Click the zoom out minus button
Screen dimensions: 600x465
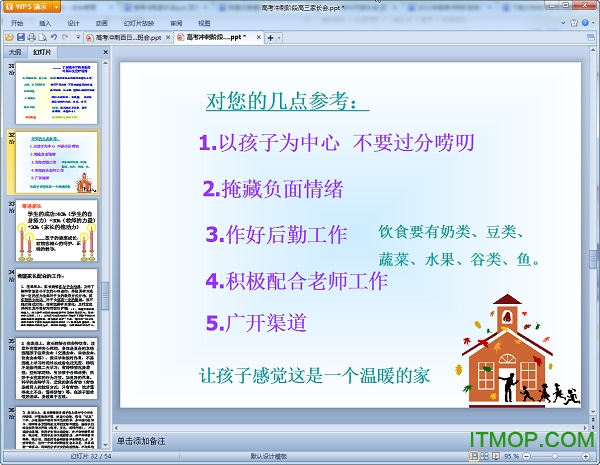[x=525, y=455]
